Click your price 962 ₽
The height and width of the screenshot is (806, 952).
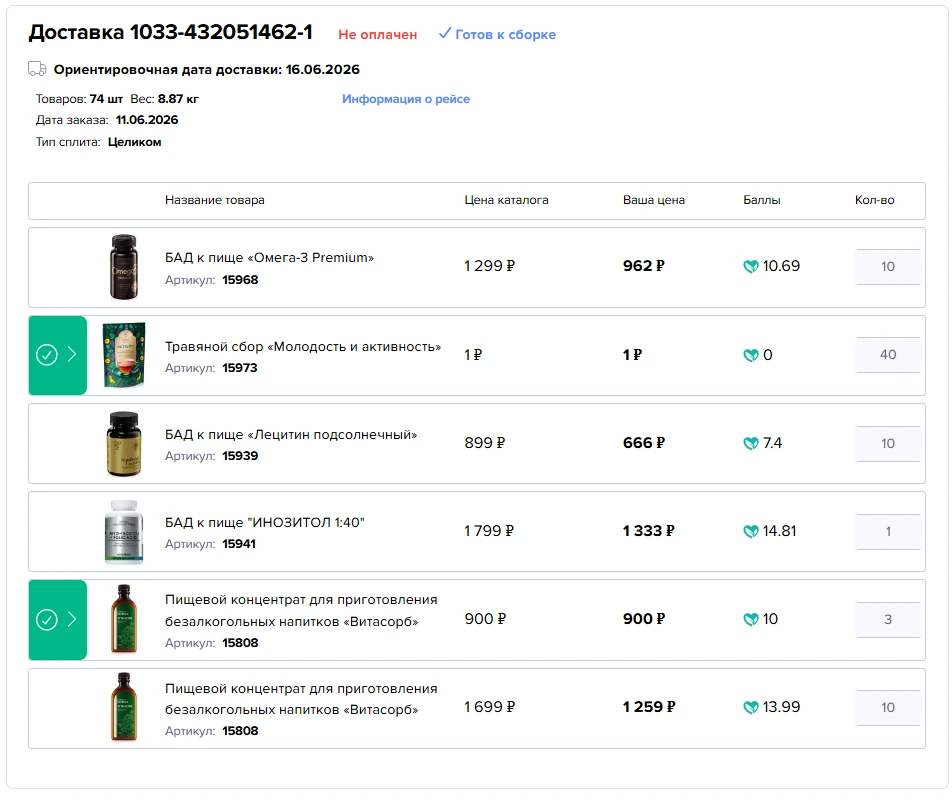click(x=644, y=266)
